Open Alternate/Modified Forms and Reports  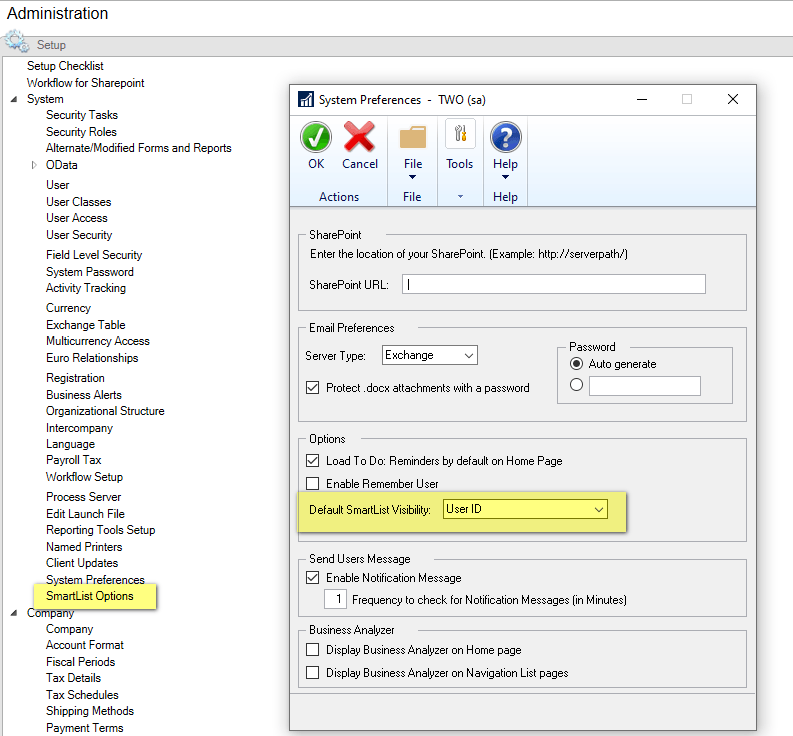pyautogui.click(x=139, y=148)
